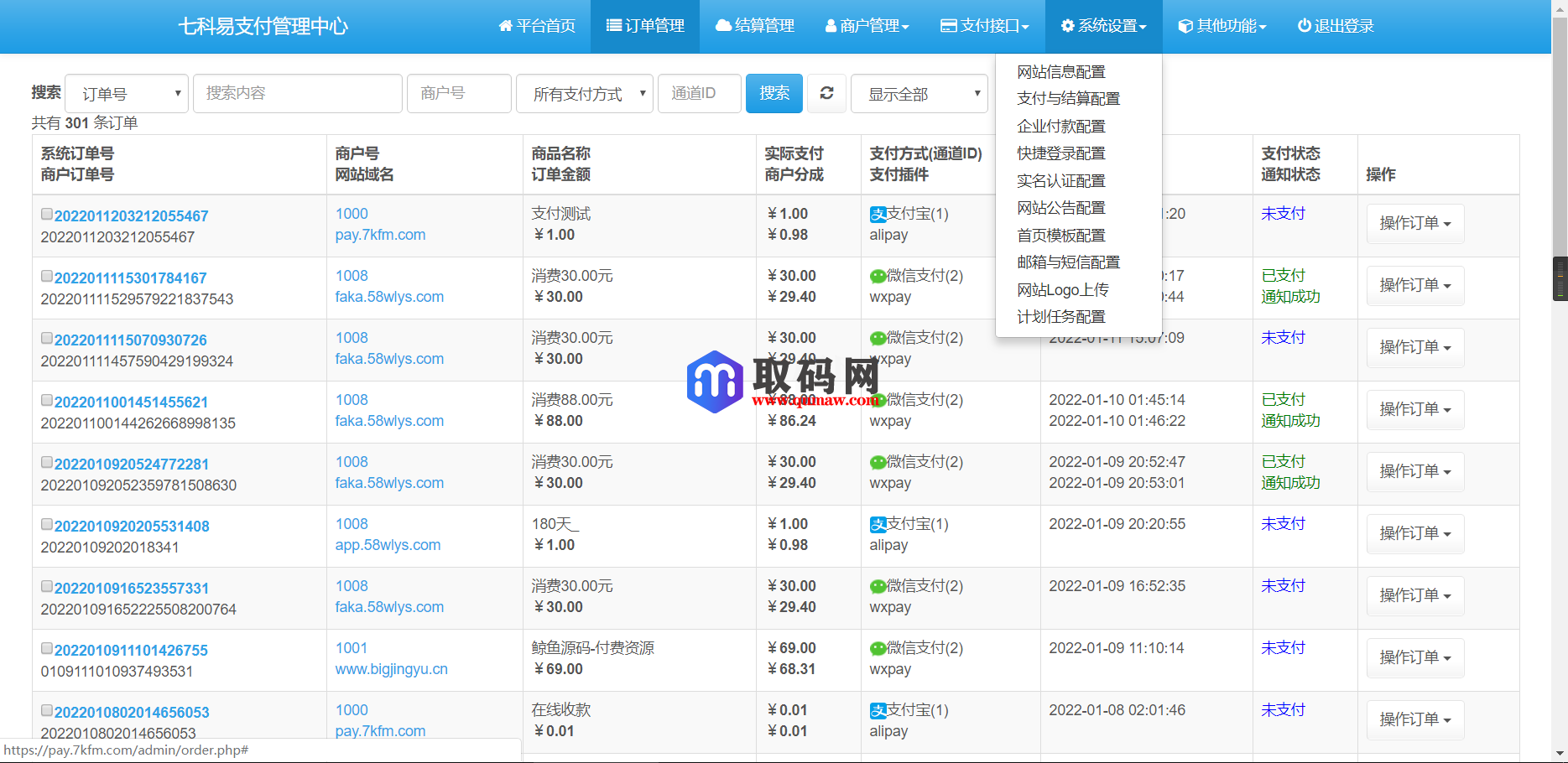Click the credit card icon on 支付接口
Image resolution: width=1568 pixels, height=763 pixels.
click(x=947, y=26)
